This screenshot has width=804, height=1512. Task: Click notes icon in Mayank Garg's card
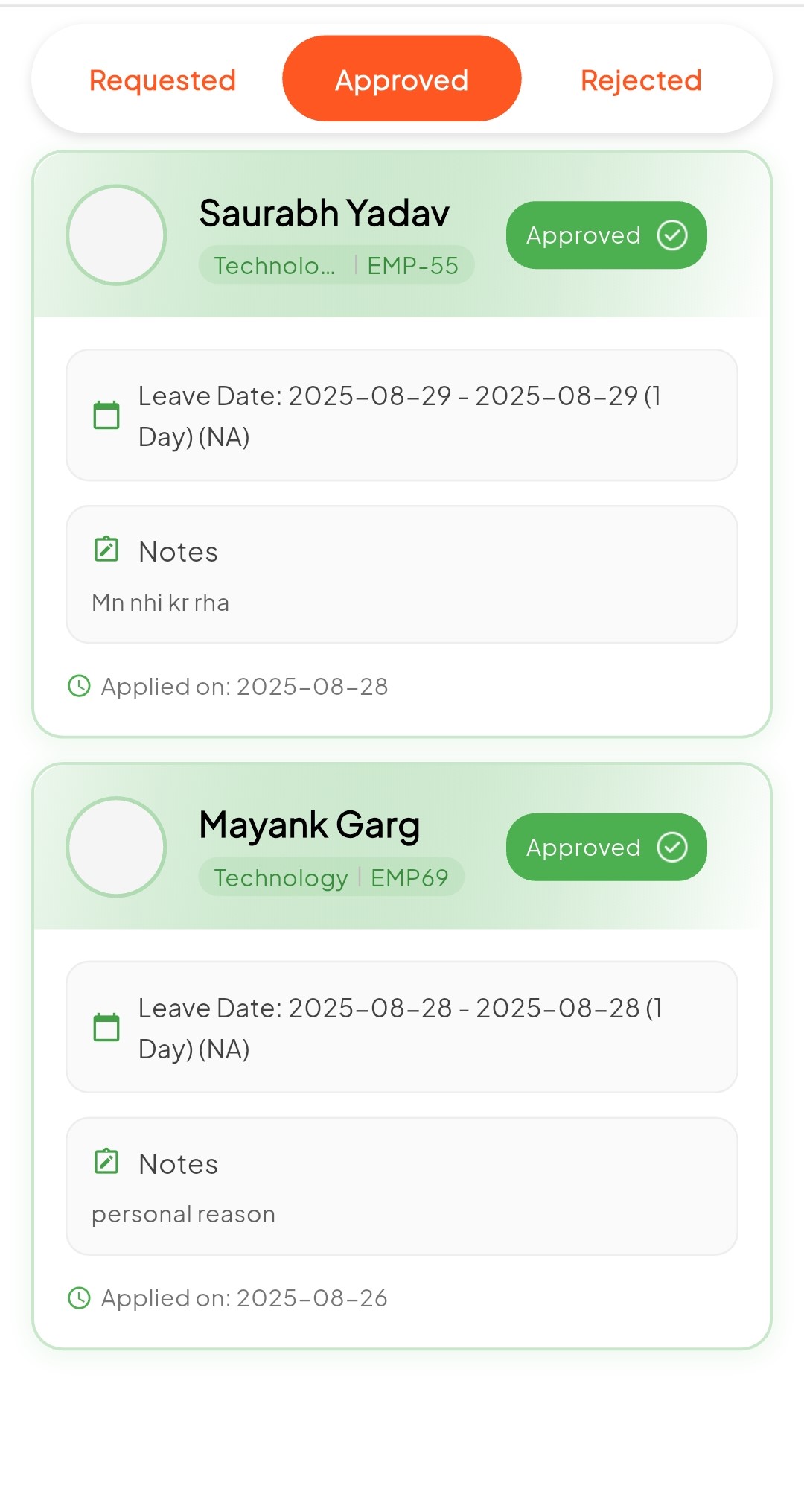tap(106, 1161)
